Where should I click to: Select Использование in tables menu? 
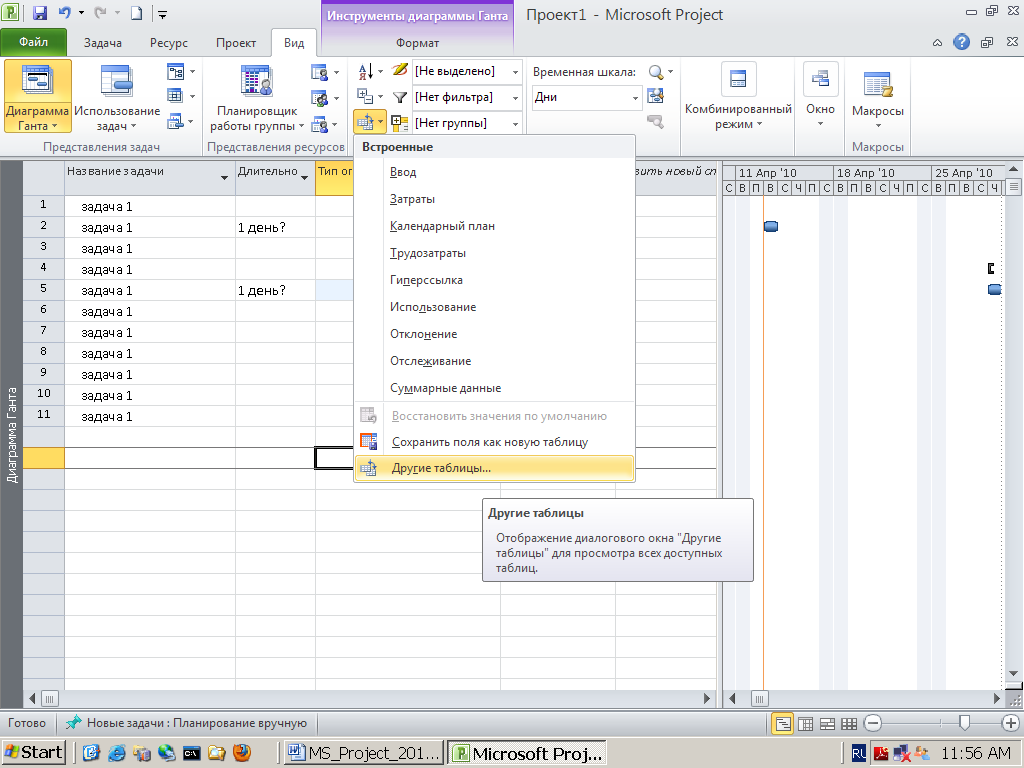click(x=494, y=307)
